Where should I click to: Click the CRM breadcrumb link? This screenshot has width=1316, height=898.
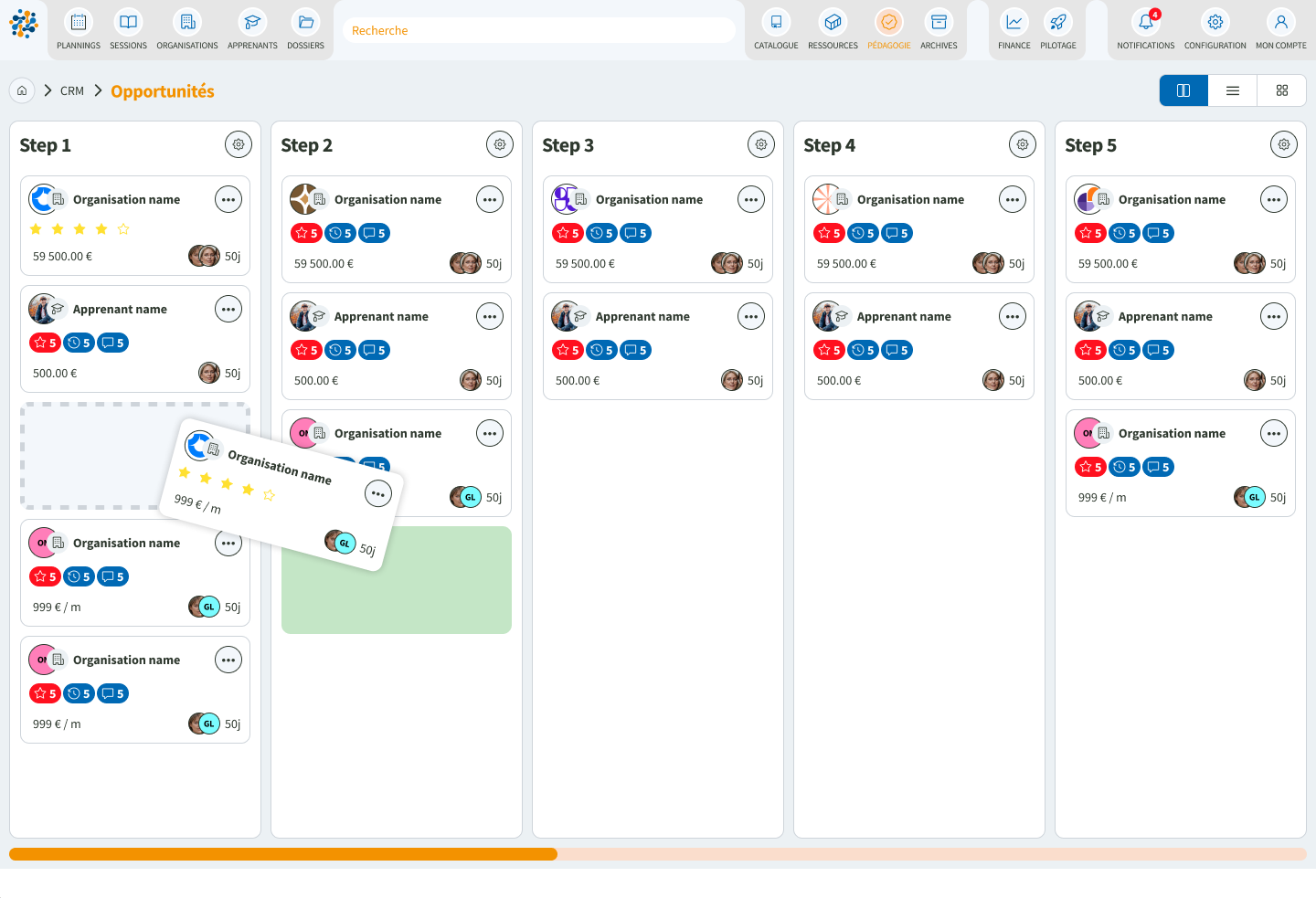coord(72,91)
